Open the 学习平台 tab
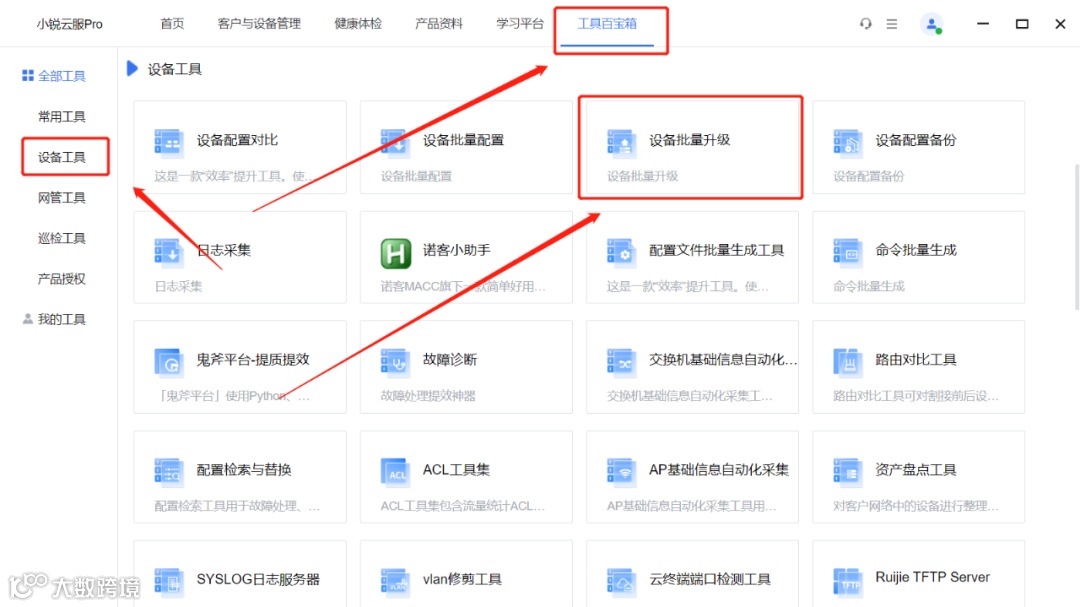This screenshot has height=607, width=1080. coord(520,23)
